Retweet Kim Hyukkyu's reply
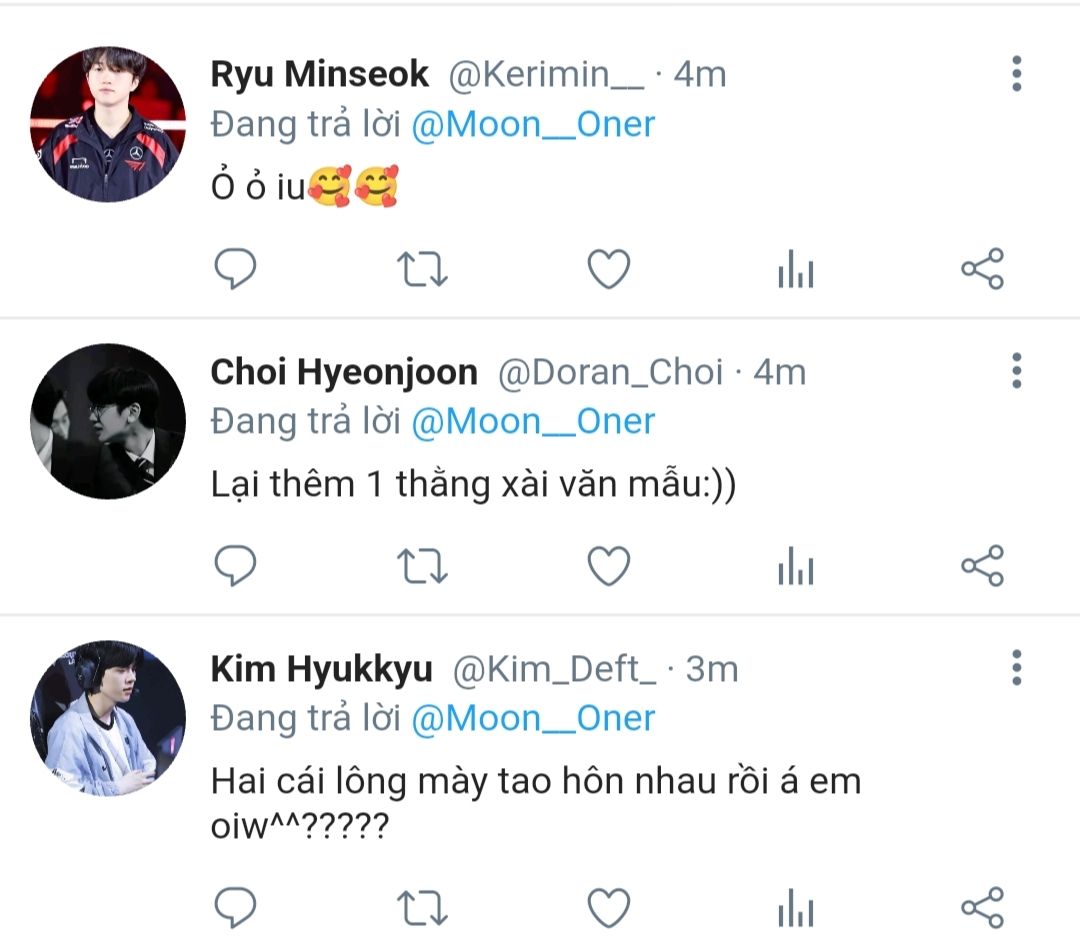This screenshot has width=1080, height=952. [x=423, y=907]
